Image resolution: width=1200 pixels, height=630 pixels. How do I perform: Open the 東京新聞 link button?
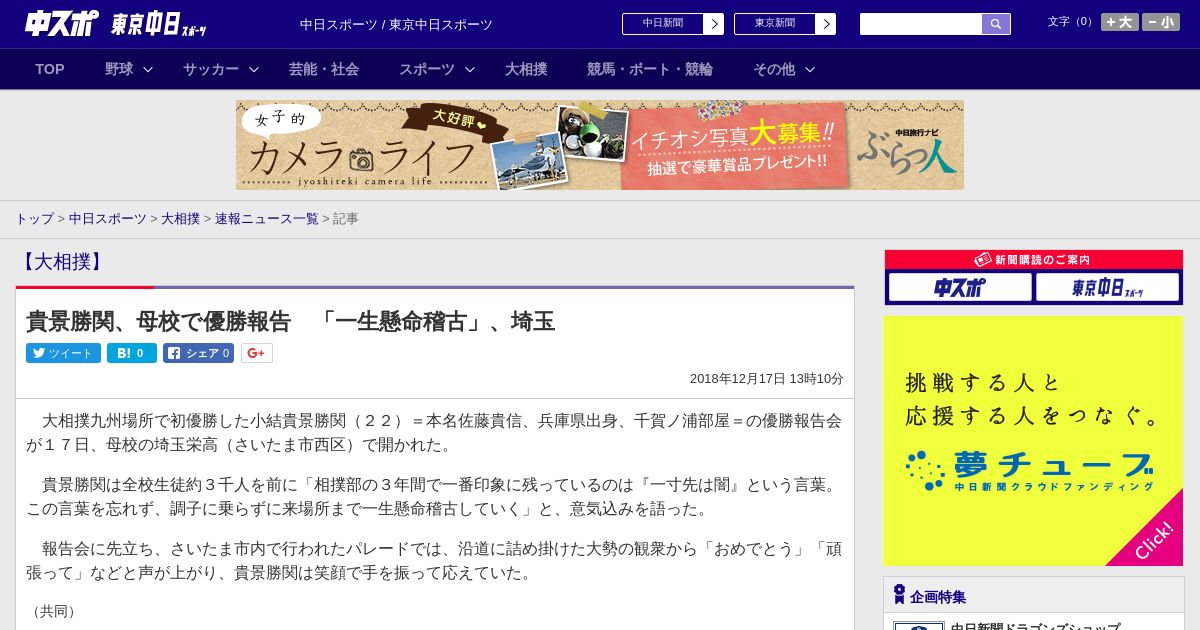[775, 24]
